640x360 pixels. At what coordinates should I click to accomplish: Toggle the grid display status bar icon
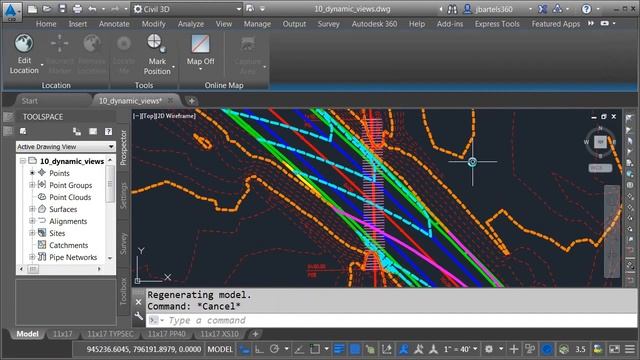pos(244,349)
